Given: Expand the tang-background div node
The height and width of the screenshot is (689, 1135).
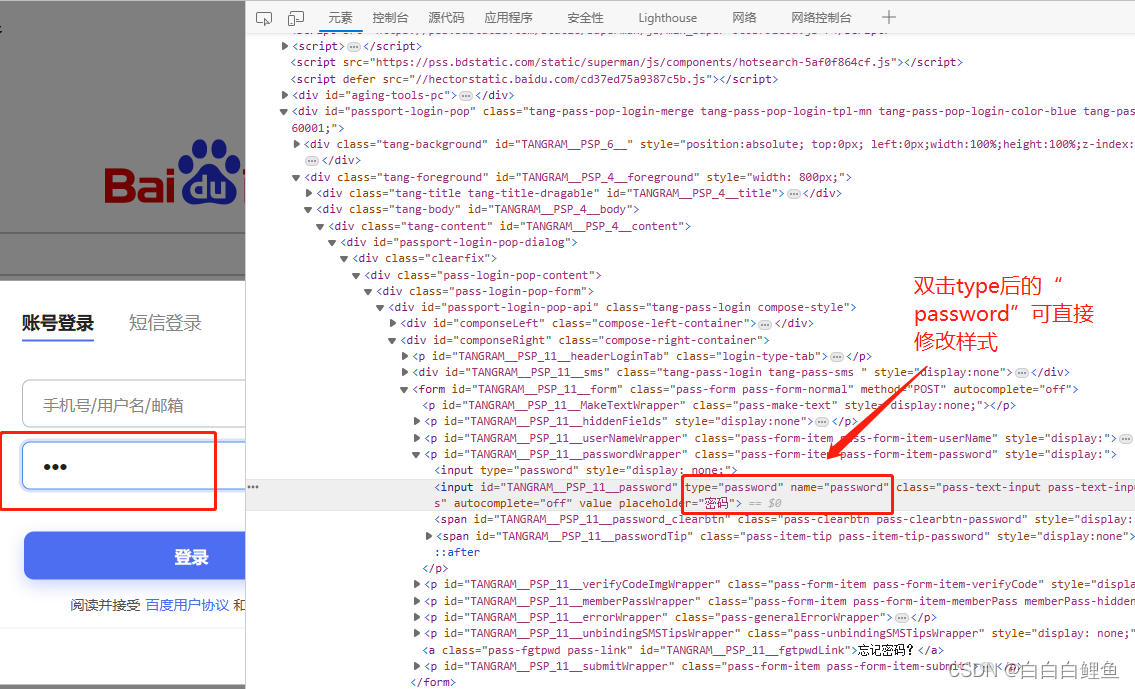Looking at the screenshot, I should 297,144.
